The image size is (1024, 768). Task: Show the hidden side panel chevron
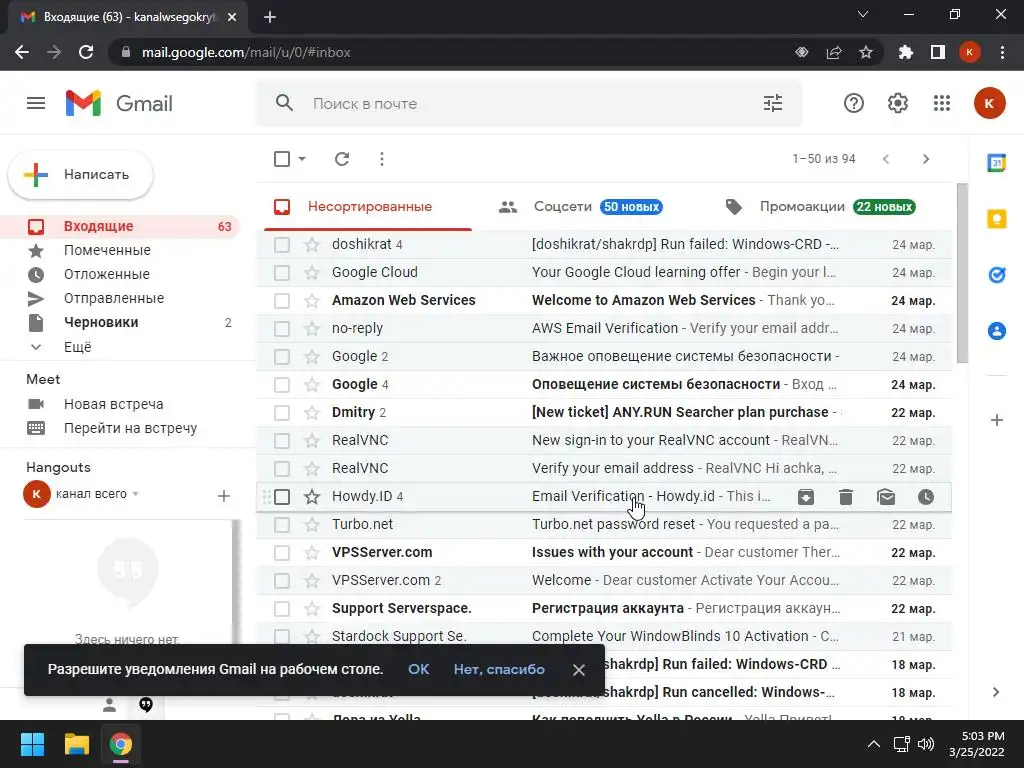pyautogui.click(x=996, y=692)
